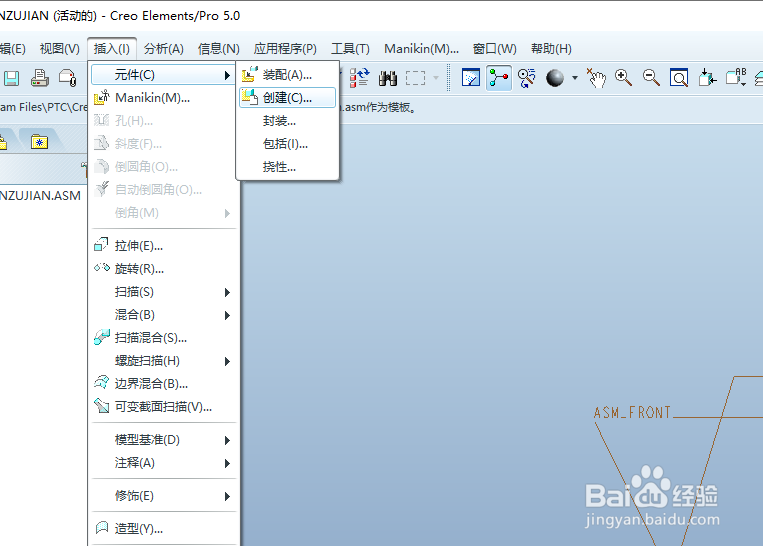The image size is (763, 546).
Task: Toggle the sketch window toolbar icon
Action: click(x=471, y=78)
